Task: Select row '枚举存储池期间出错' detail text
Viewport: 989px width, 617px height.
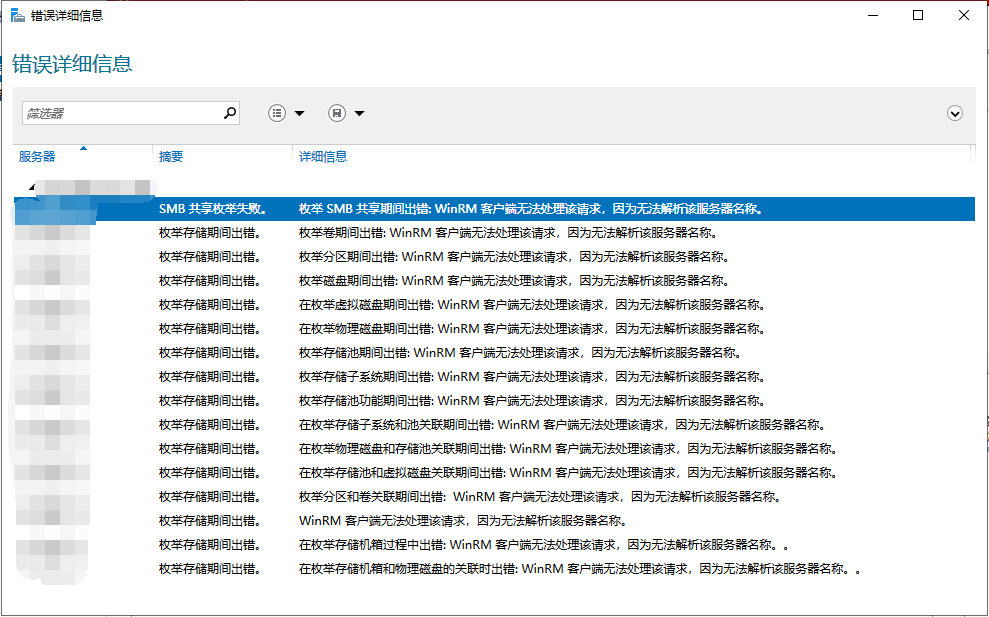Action: pyautogui.click(x=520, y=353)
